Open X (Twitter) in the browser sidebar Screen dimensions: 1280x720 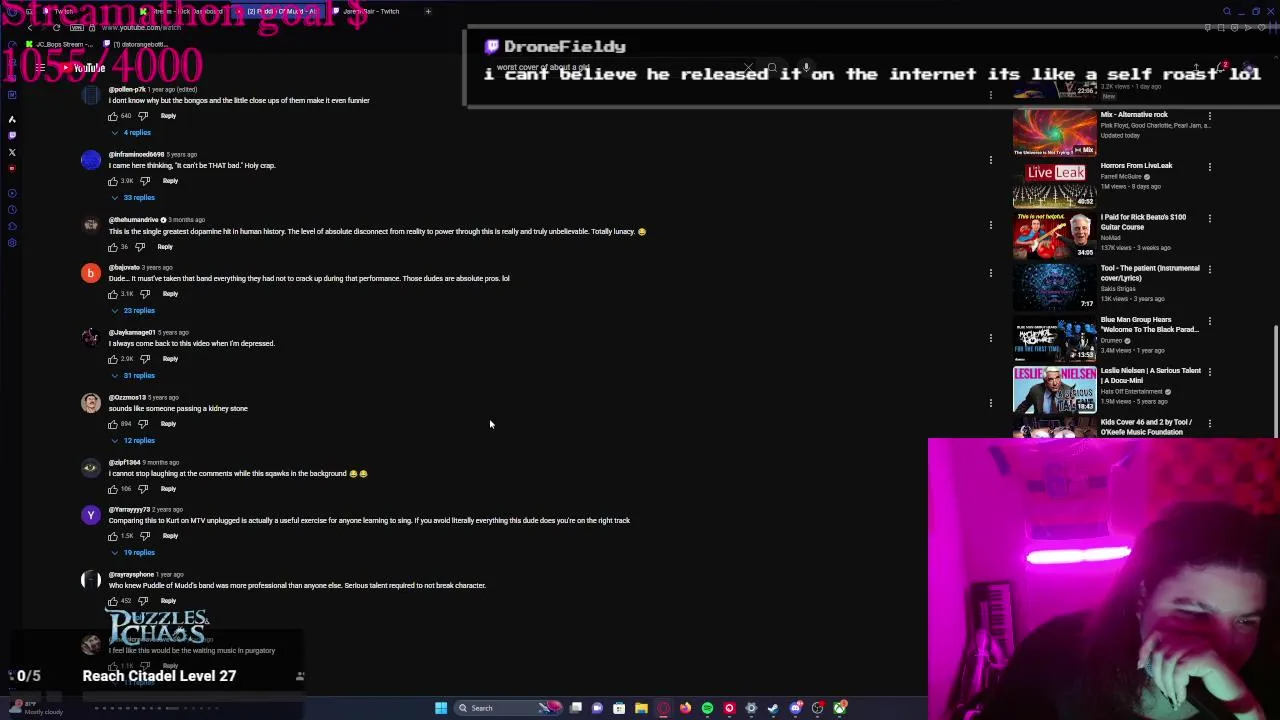tap(12, 153)
